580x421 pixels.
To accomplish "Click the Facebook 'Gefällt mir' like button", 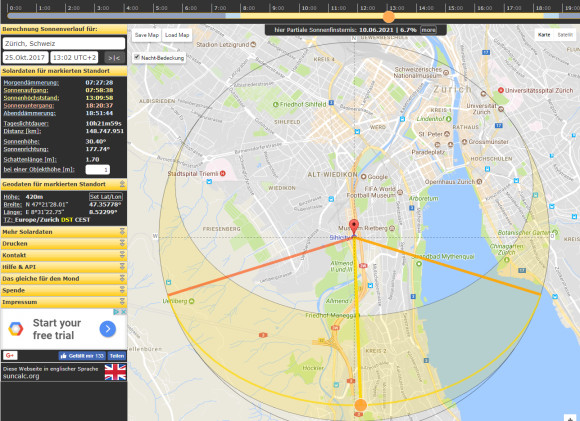I will [81, 356].
